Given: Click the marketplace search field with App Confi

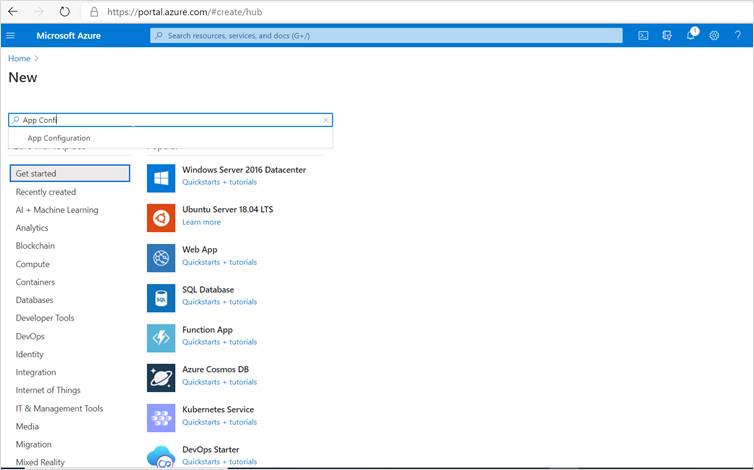Looking at the screenshot, I should 170,120.
